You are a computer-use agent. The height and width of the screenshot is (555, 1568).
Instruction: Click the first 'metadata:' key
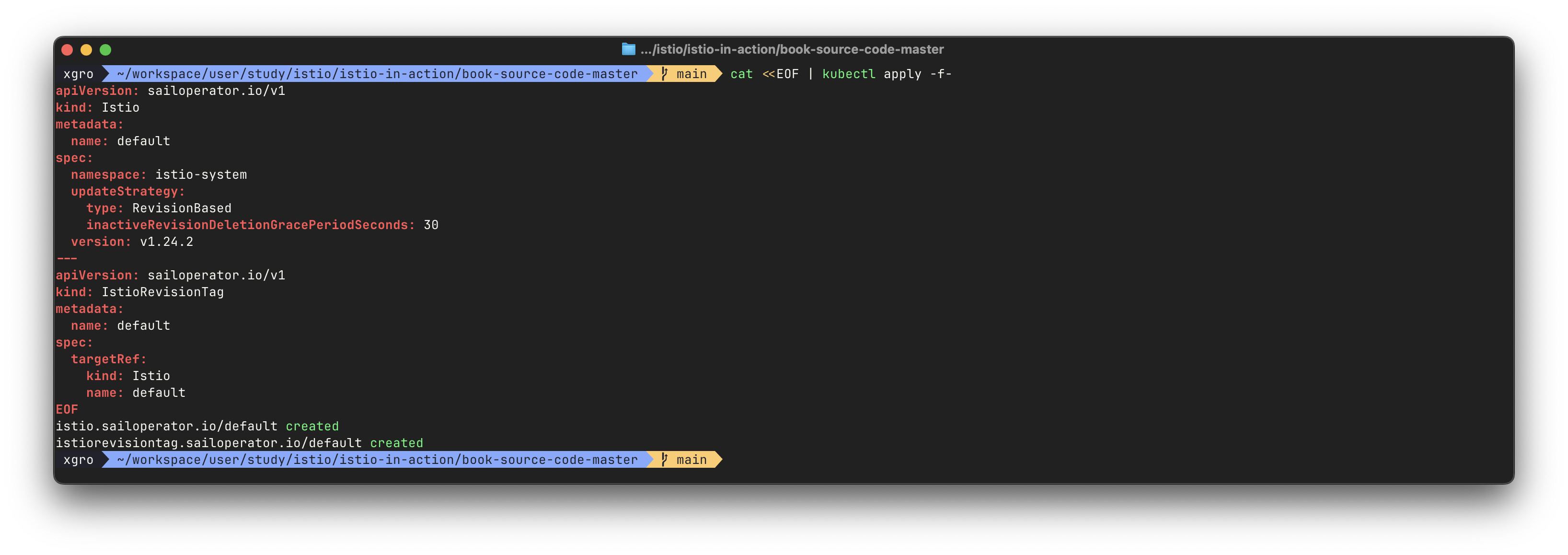pos(90,124)
